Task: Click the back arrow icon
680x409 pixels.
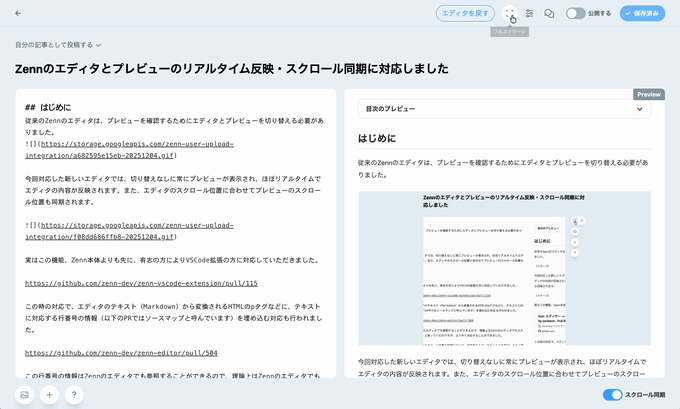Action: point(18,14)
